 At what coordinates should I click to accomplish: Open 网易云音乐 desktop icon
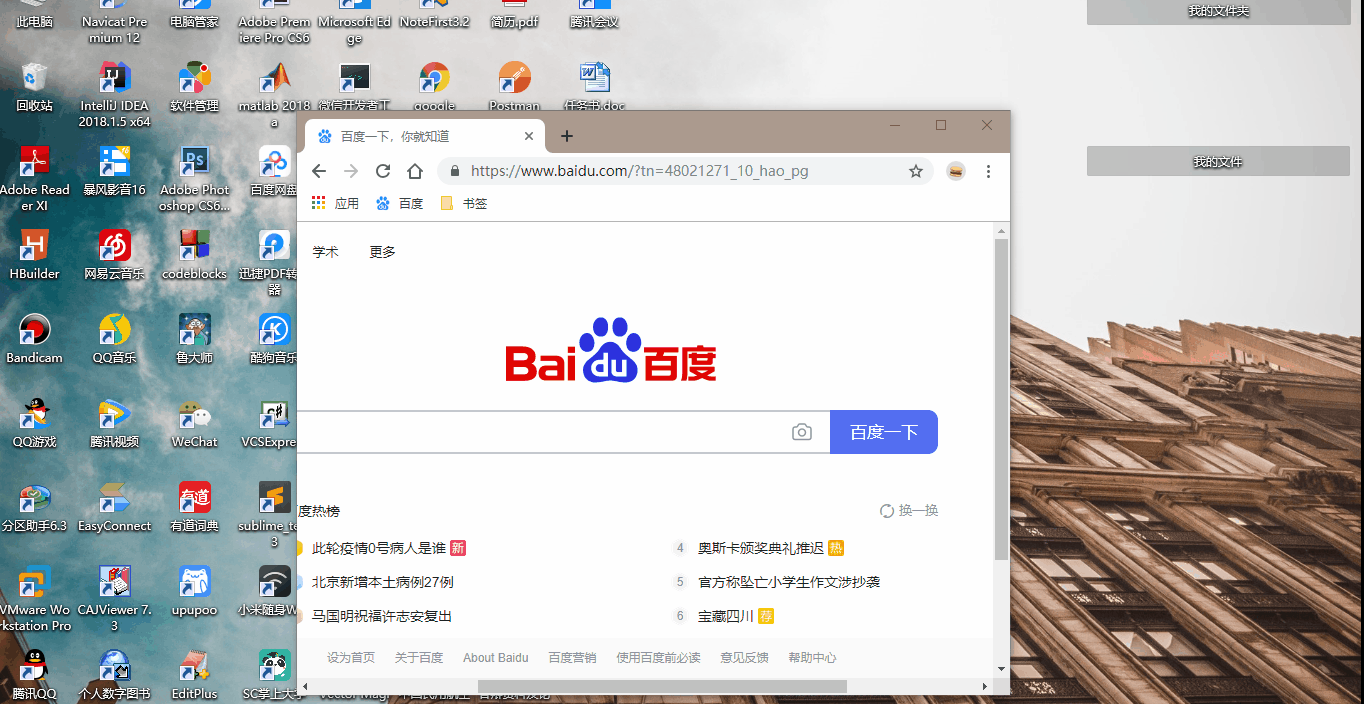click(115, 254)
